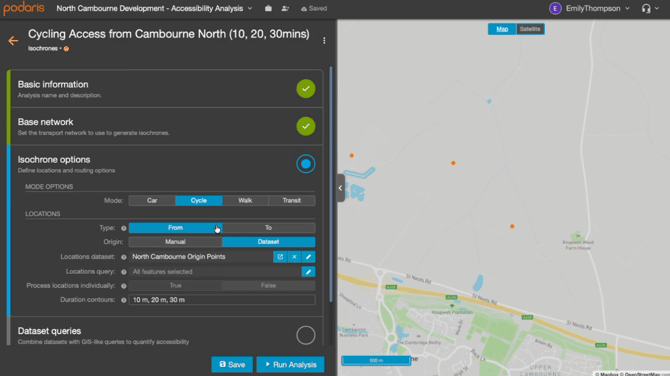Click the Dataset queries empty status circle

coord(306,335)
